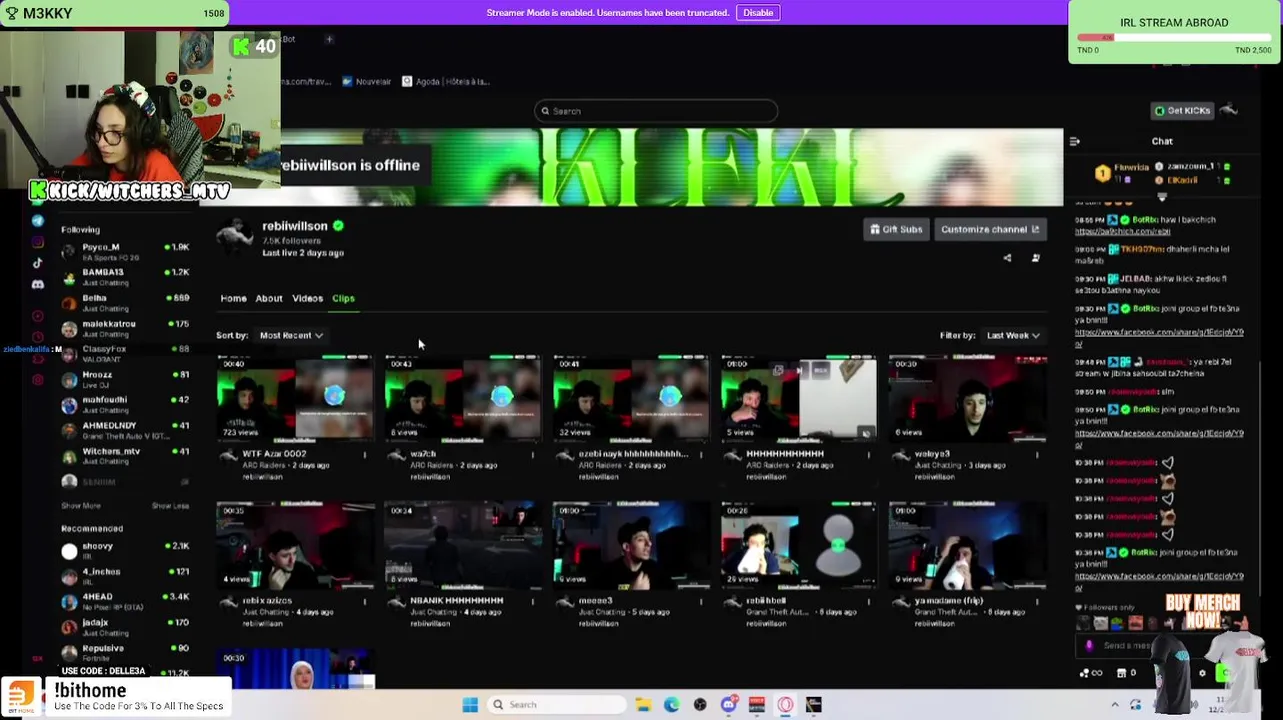Collapse the chat panel with its arrow icon
1283x720 pixels.
(x=1075, y=141)
